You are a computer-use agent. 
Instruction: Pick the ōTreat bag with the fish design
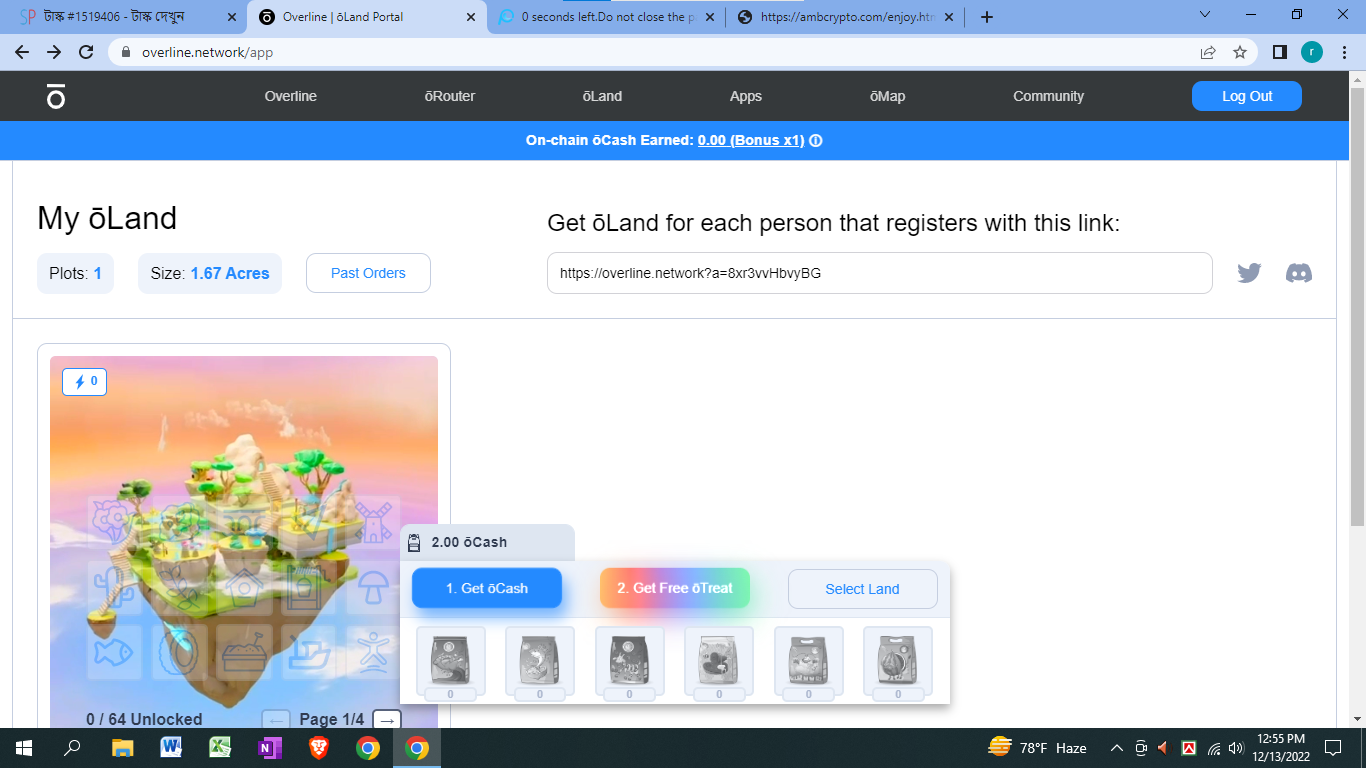point(540,661)
